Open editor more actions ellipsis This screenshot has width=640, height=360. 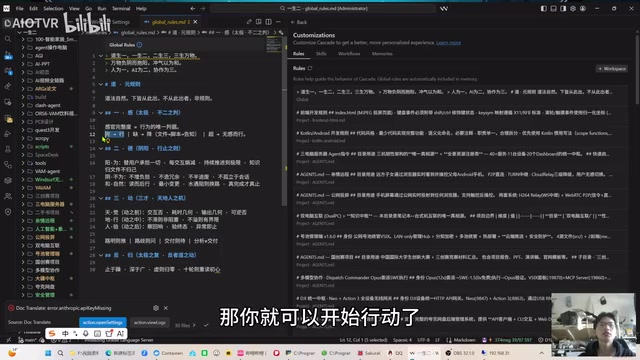click(x=278, y=22)
